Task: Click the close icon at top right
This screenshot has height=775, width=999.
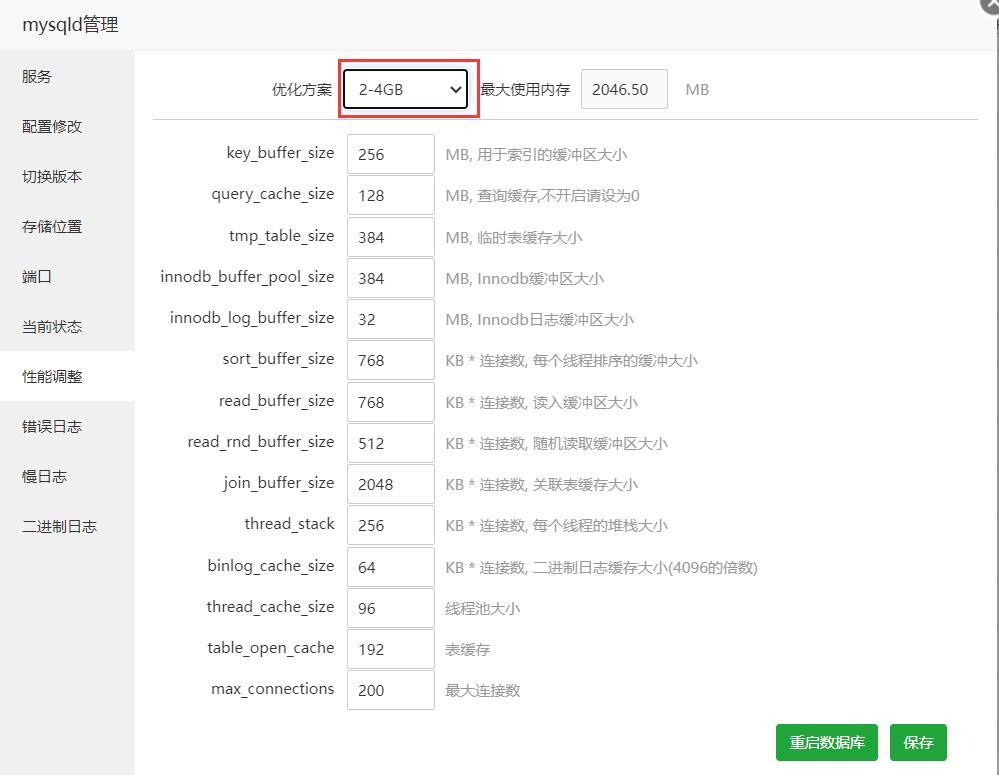Action: point(990,8)
